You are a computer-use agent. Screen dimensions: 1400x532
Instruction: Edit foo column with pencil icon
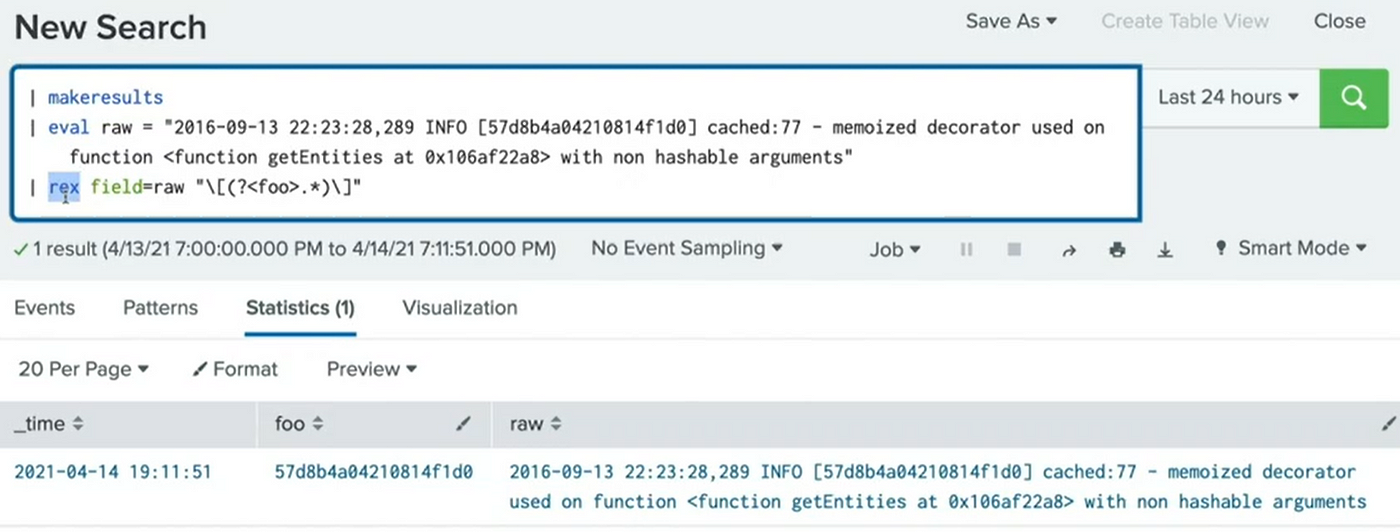[463, 424]
